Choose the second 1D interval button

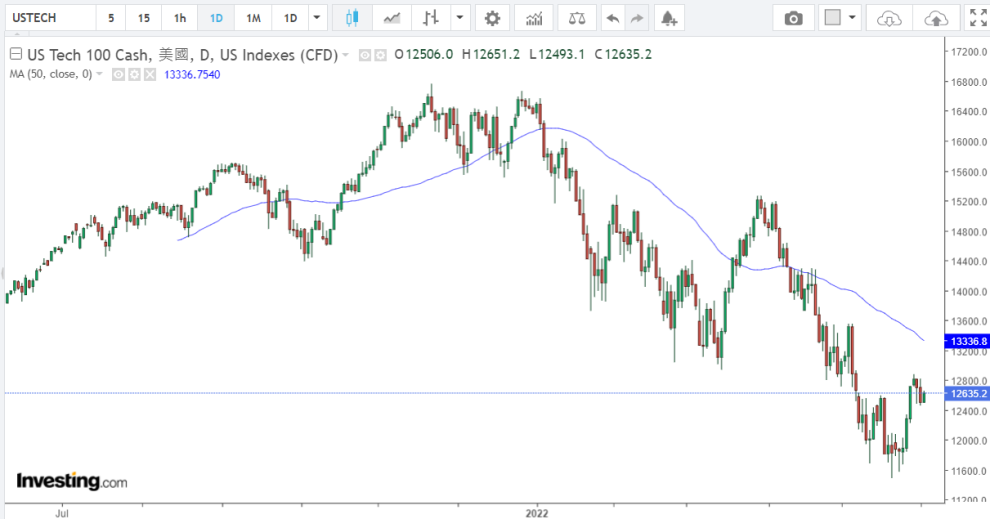point(290,18)
